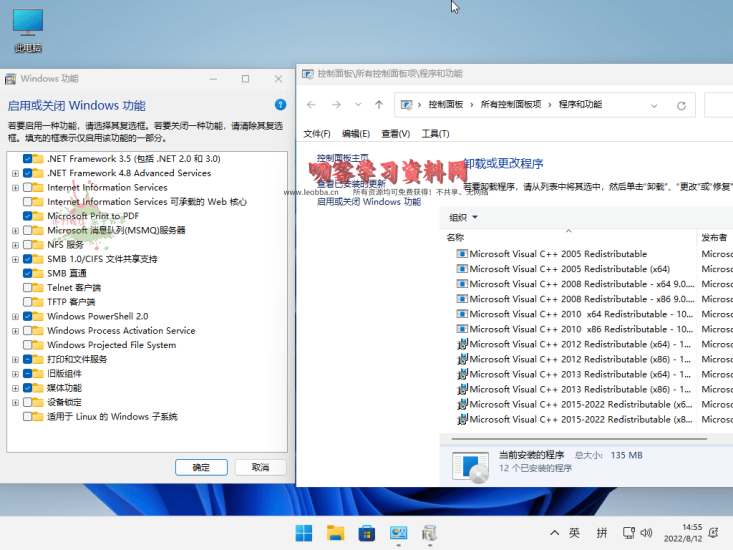Select Visual C++ 2015-2022 Redistributable (x6... icon
733x550 pixels.
(462, 405)
